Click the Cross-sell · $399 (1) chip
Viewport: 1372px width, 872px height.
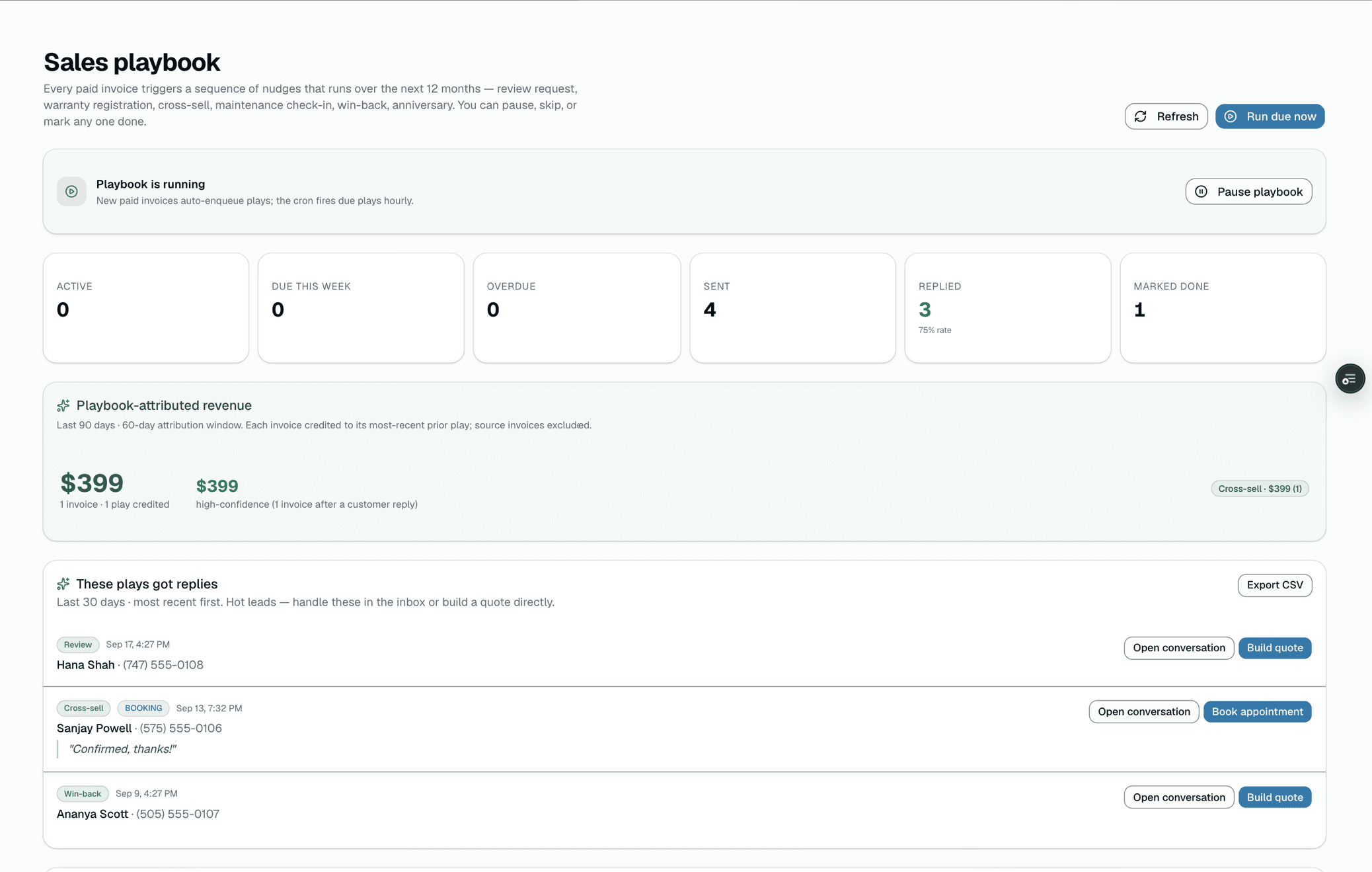click(1259, 489)
